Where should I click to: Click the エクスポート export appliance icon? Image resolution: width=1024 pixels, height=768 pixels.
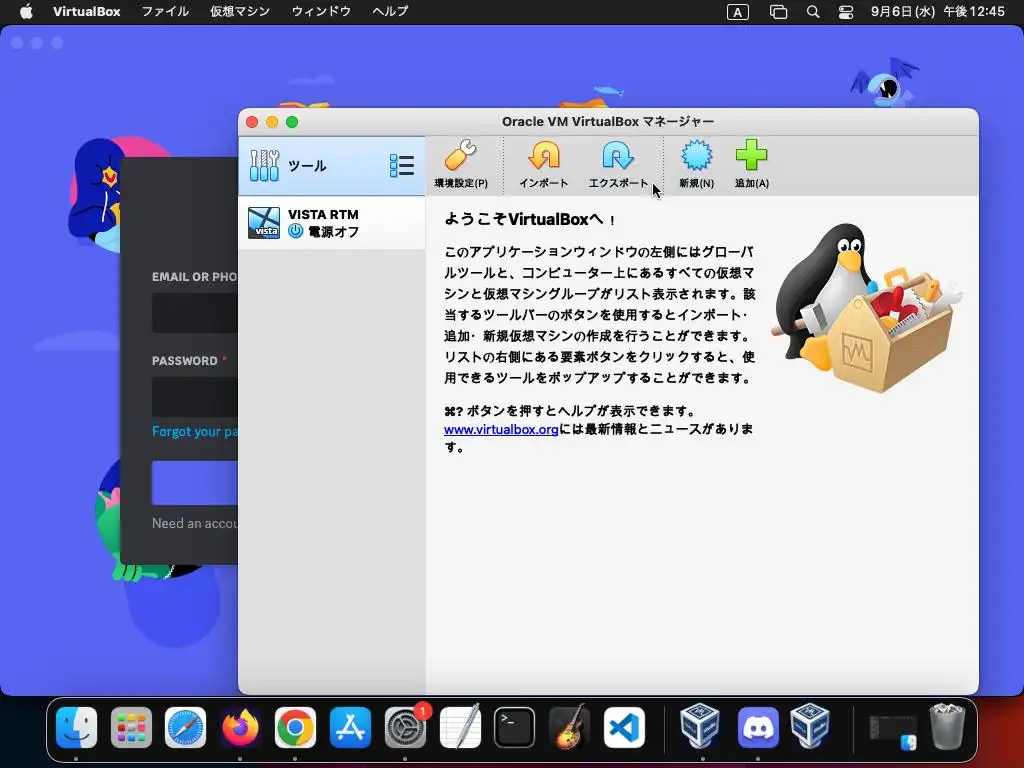[618, 156]
